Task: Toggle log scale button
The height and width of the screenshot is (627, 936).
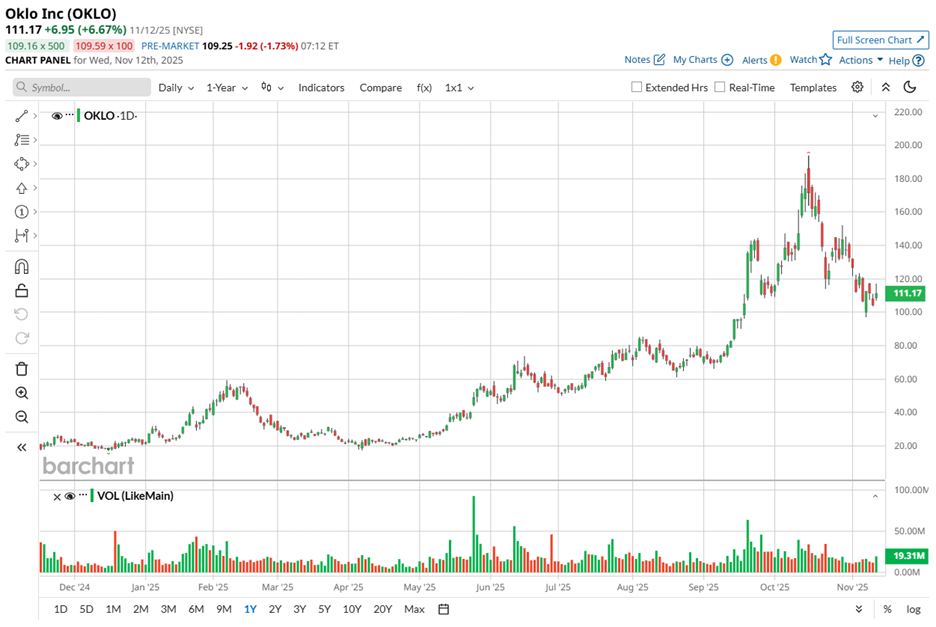Action: point(913,609)
